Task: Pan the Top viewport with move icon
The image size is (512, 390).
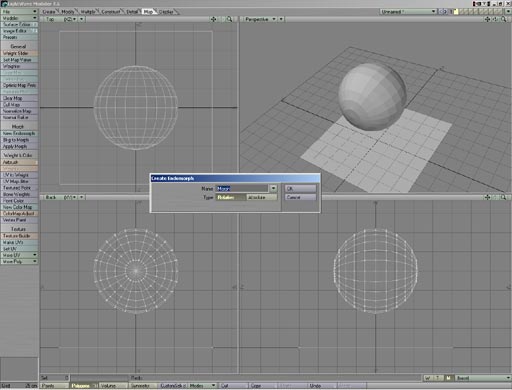Action: [214, 19]
